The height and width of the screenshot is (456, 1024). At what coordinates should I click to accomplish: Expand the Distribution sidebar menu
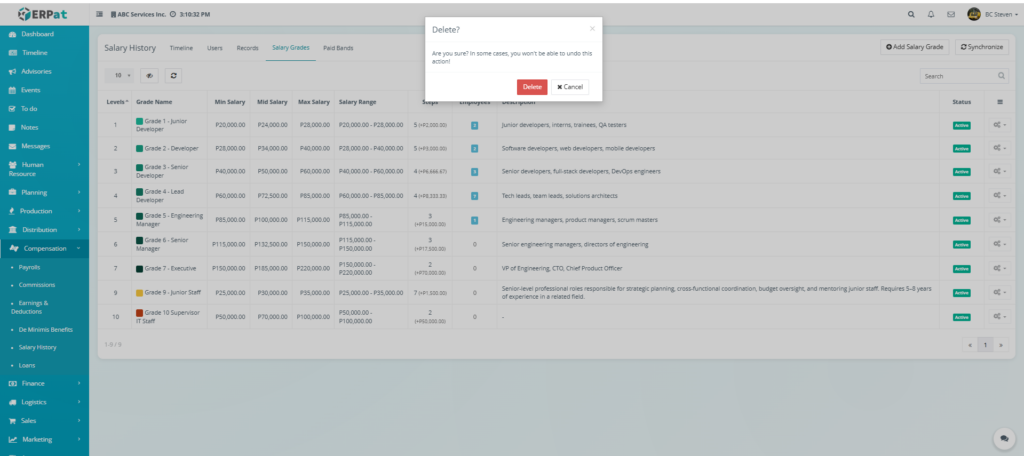click(x=44, y=229)
